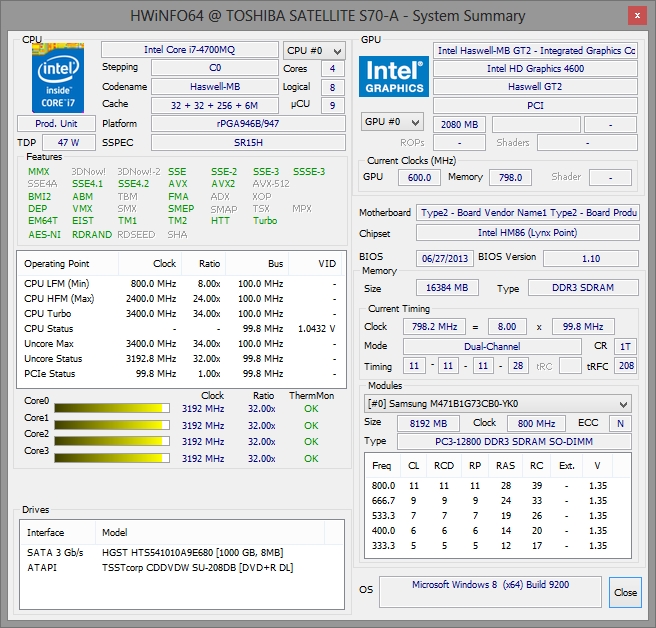The width and height of the screenshot is (656, 628).
Task: Click the SSPEC SR15H field
Action: [248, 143]
